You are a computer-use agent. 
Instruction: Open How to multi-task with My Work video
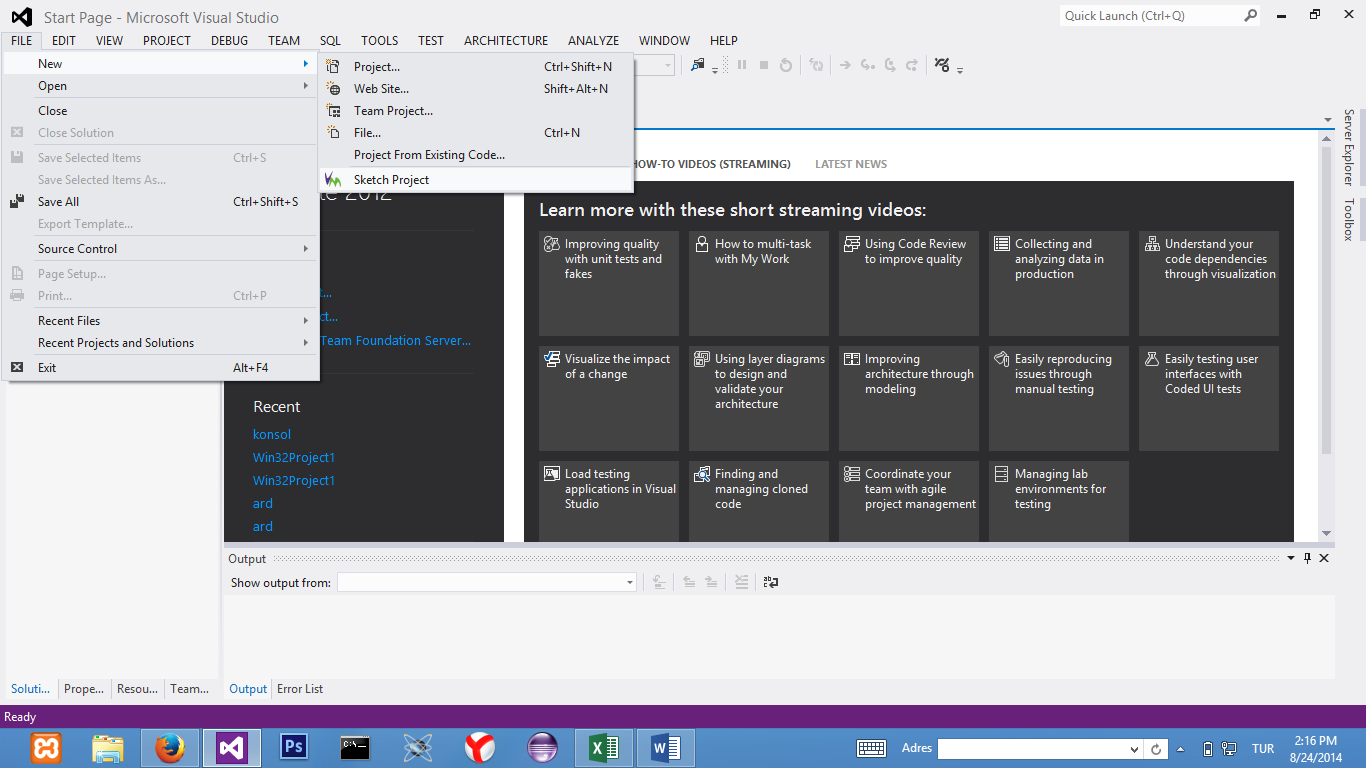coord(759,284)
